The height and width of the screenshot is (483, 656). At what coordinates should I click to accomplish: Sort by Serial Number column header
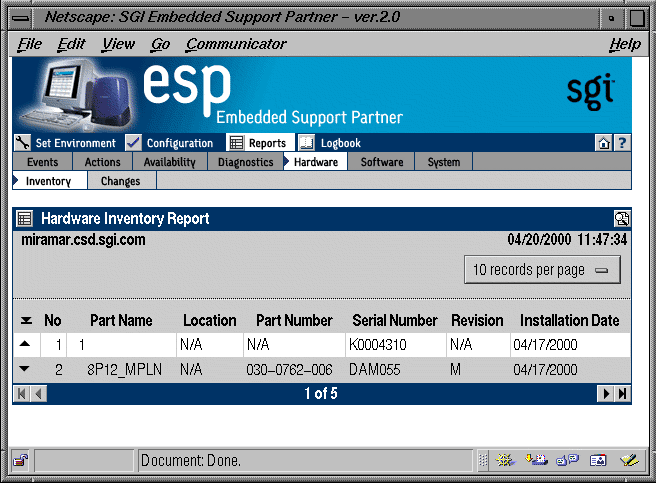(x=395, y=321)
